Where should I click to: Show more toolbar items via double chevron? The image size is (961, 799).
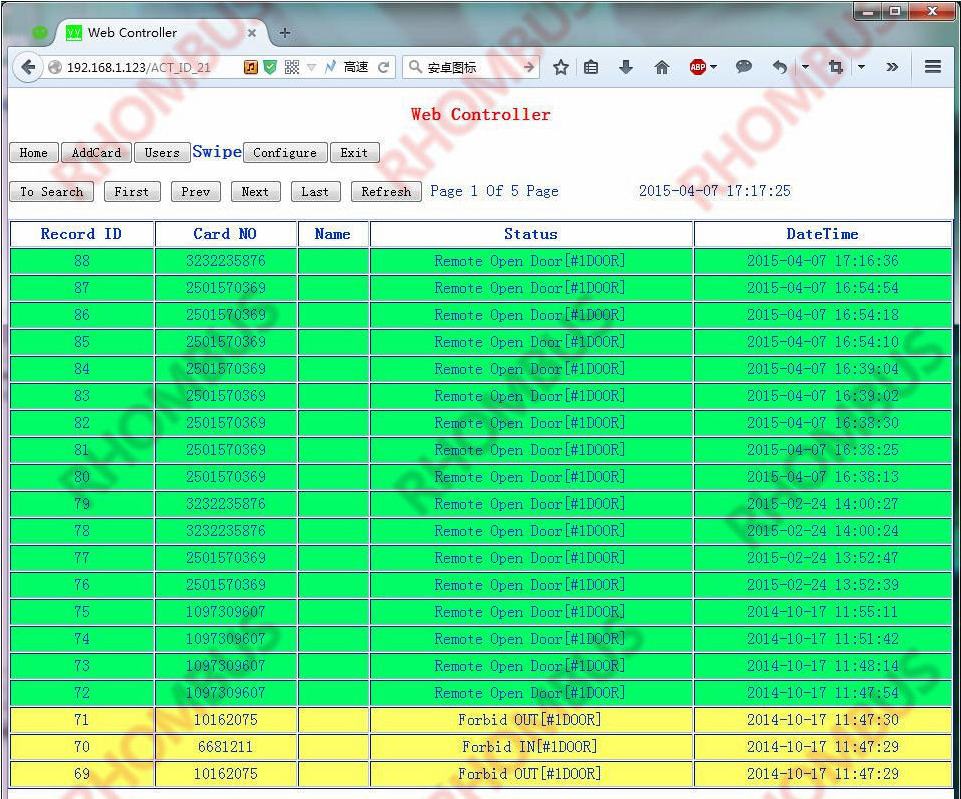pyautogui.click(x=892, y=67)
